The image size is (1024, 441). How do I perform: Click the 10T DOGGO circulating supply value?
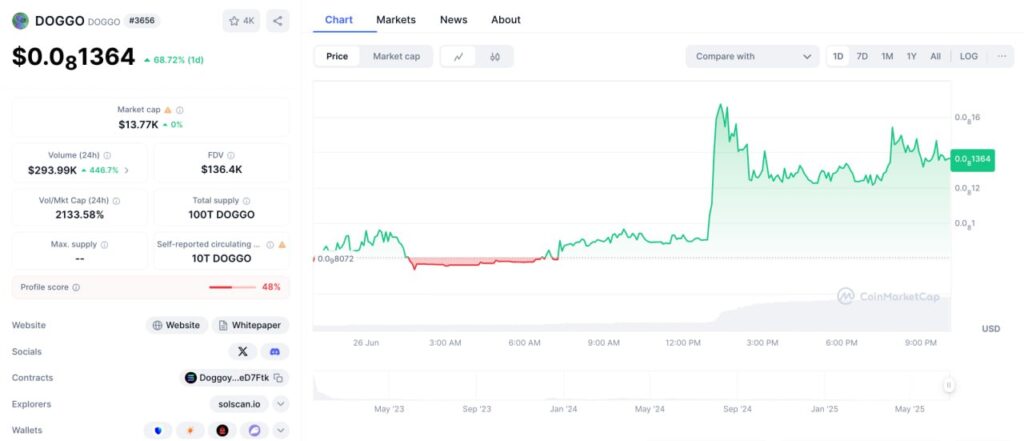pyautogui.click(x=221, y=258)
